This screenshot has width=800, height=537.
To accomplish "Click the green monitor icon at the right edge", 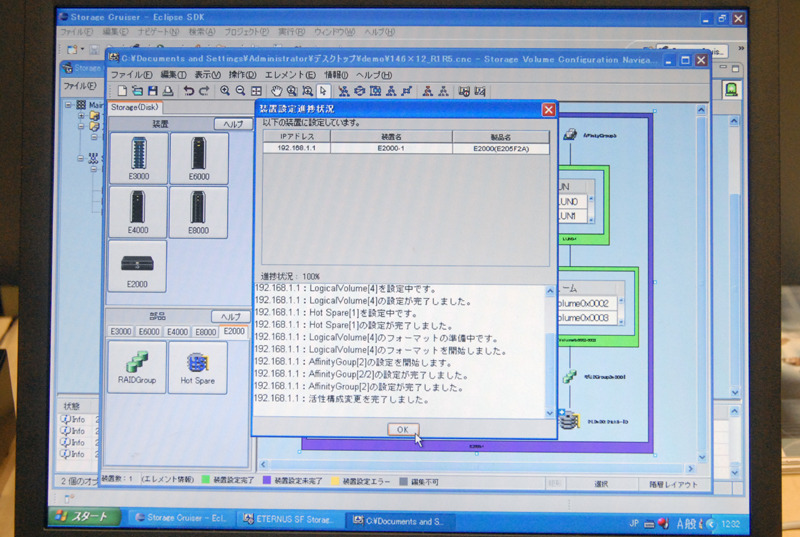I will [x=731, y=90].
